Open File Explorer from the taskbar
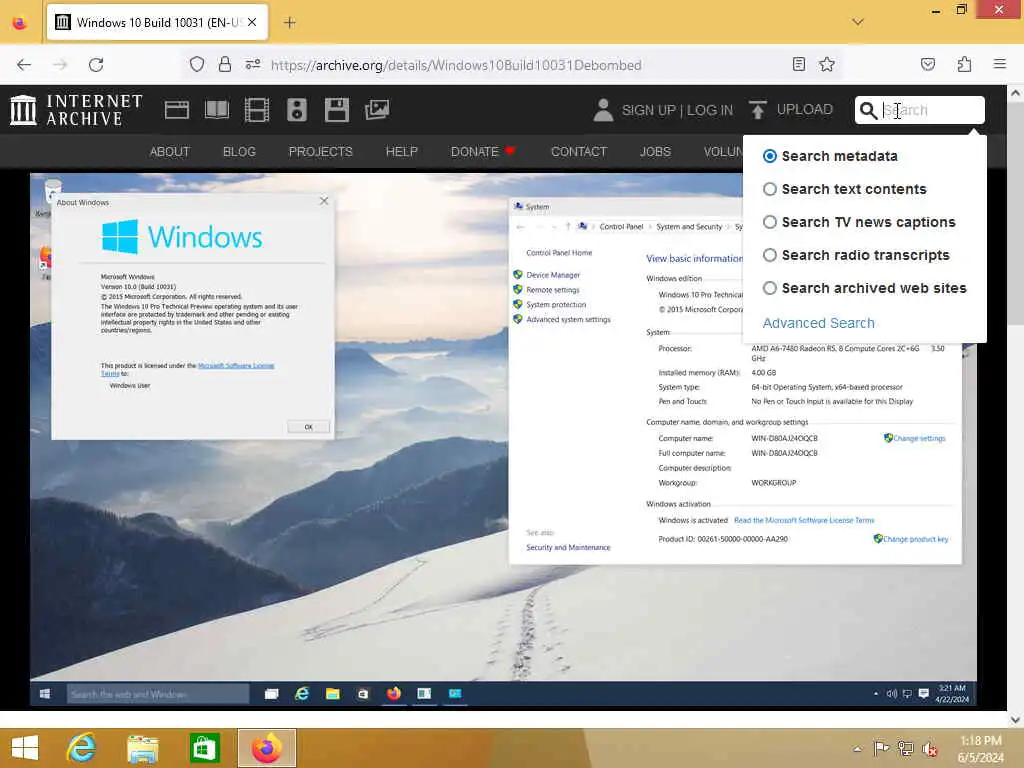Viewport: 1024px width, 768px height. tap(143, 748)
